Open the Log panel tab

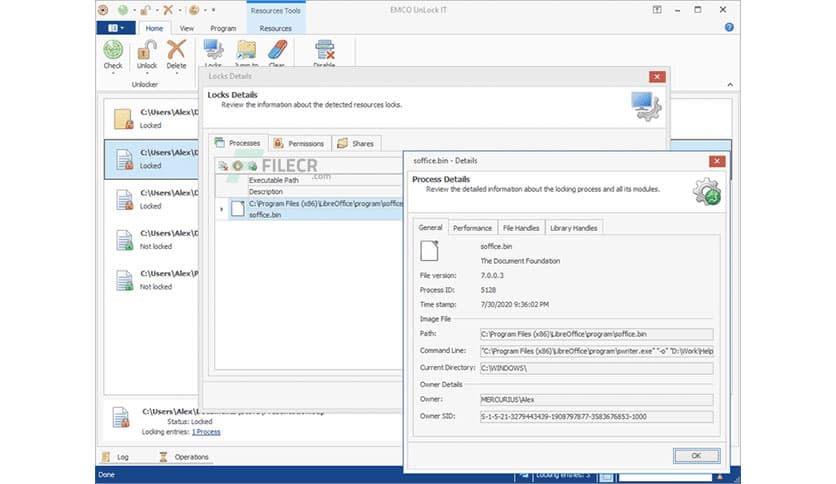click(116, 457)
